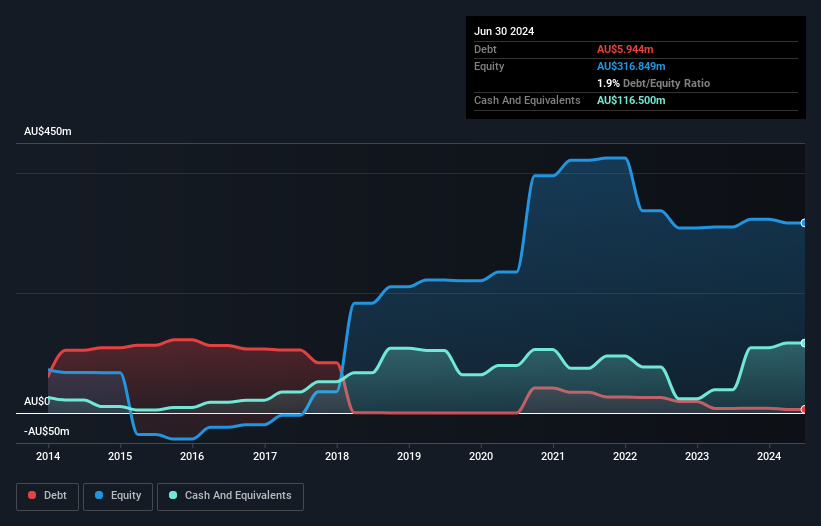Screen dimensions: 821x526
Task: Click the 2018 x-axis label
Action: tap(337, 456)
